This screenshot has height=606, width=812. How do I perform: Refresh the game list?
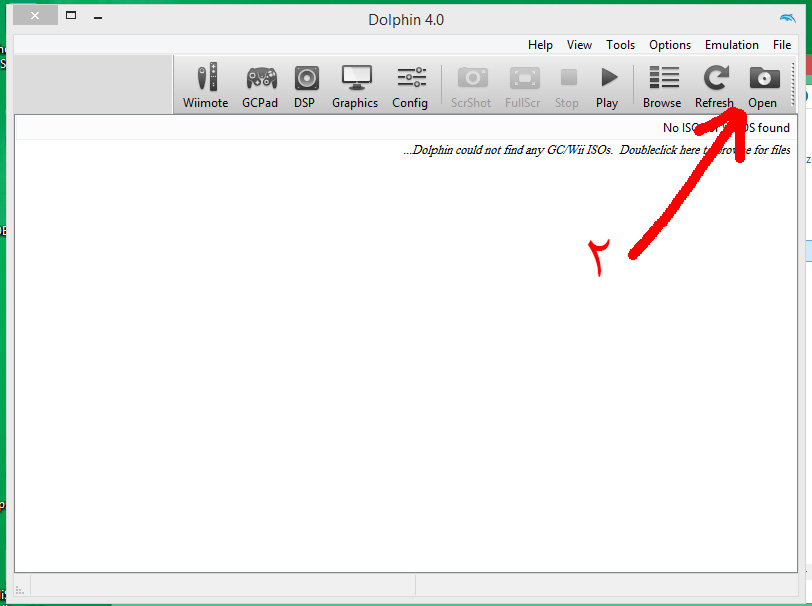coord(715,85)
